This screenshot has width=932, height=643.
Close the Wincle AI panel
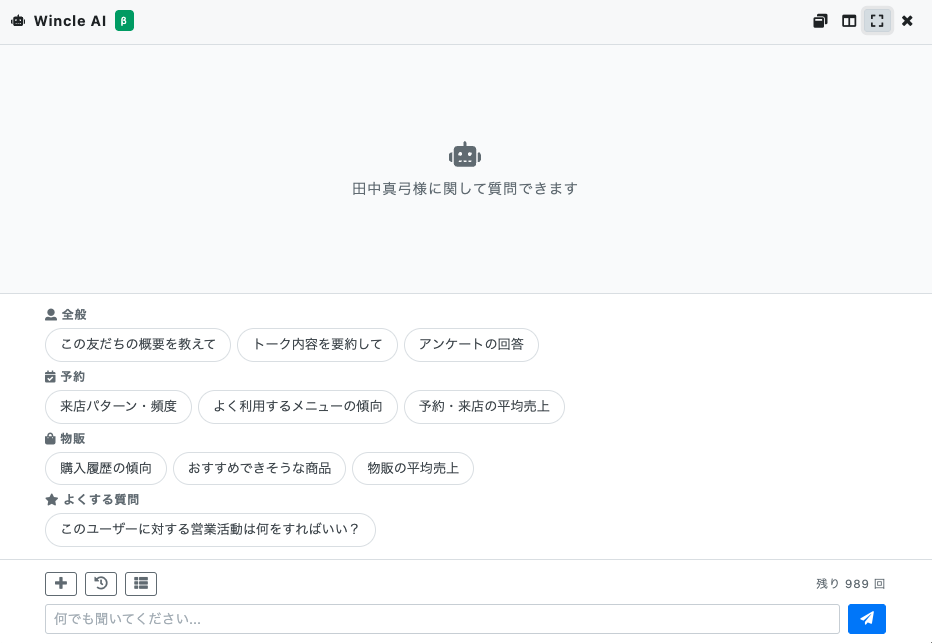coord(907,21)
